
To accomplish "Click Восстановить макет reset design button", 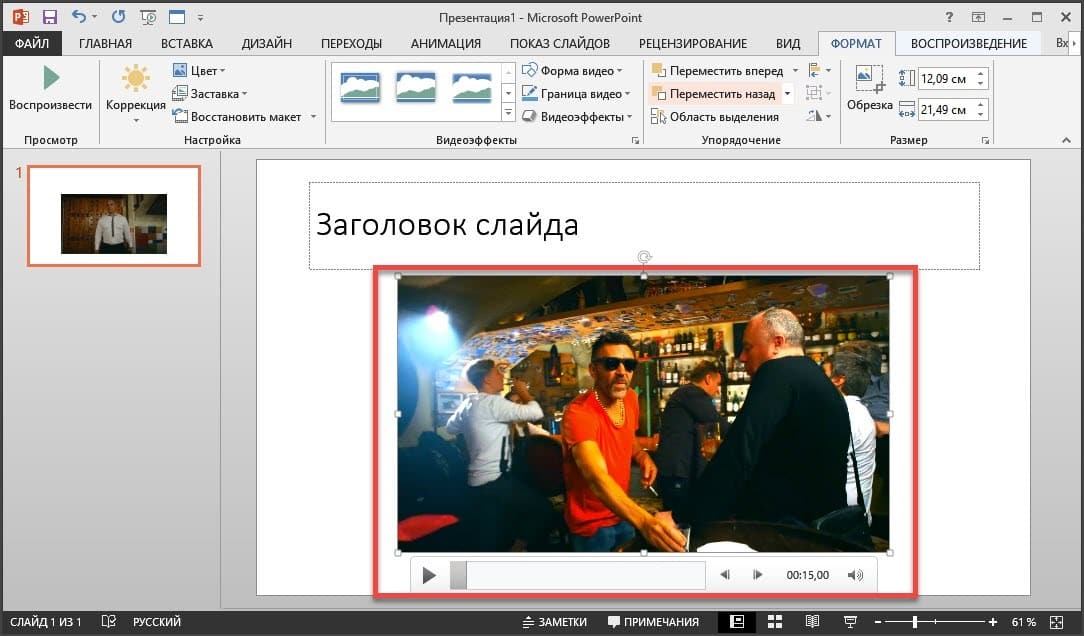I will tap(237, 117).
